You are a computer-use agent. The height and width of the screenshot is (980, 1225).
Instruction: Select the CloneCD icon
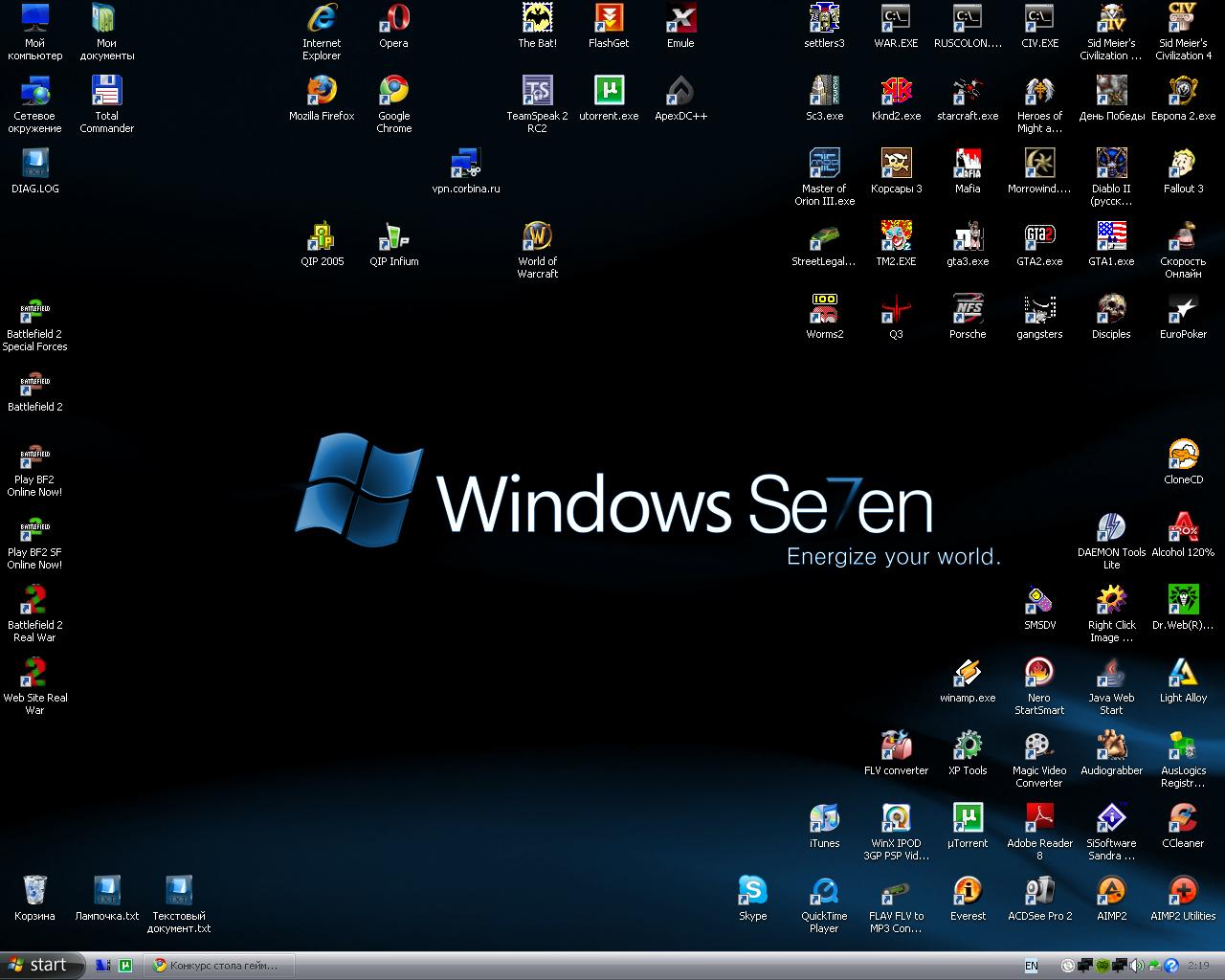pyautogui.click(x=1183, y=455)
